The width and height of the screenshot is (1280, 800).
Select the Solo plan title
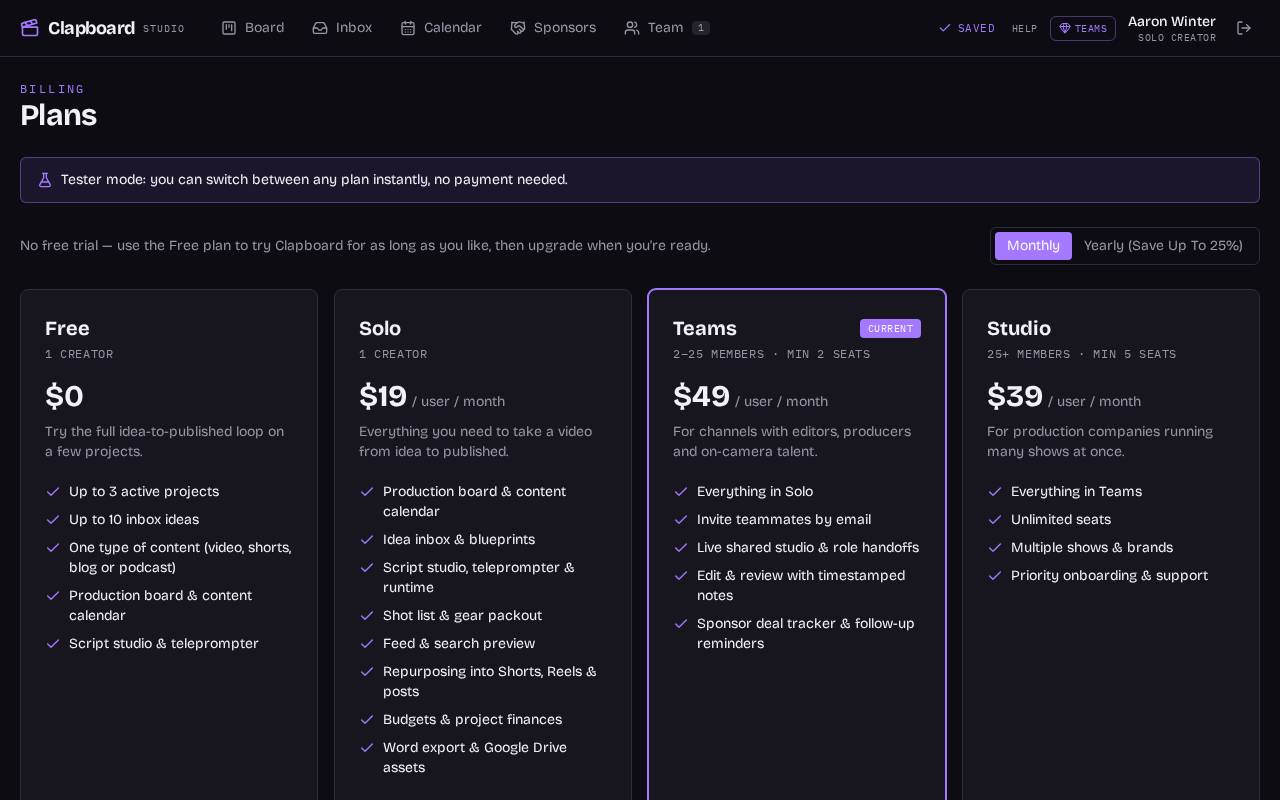click(380, 329)
